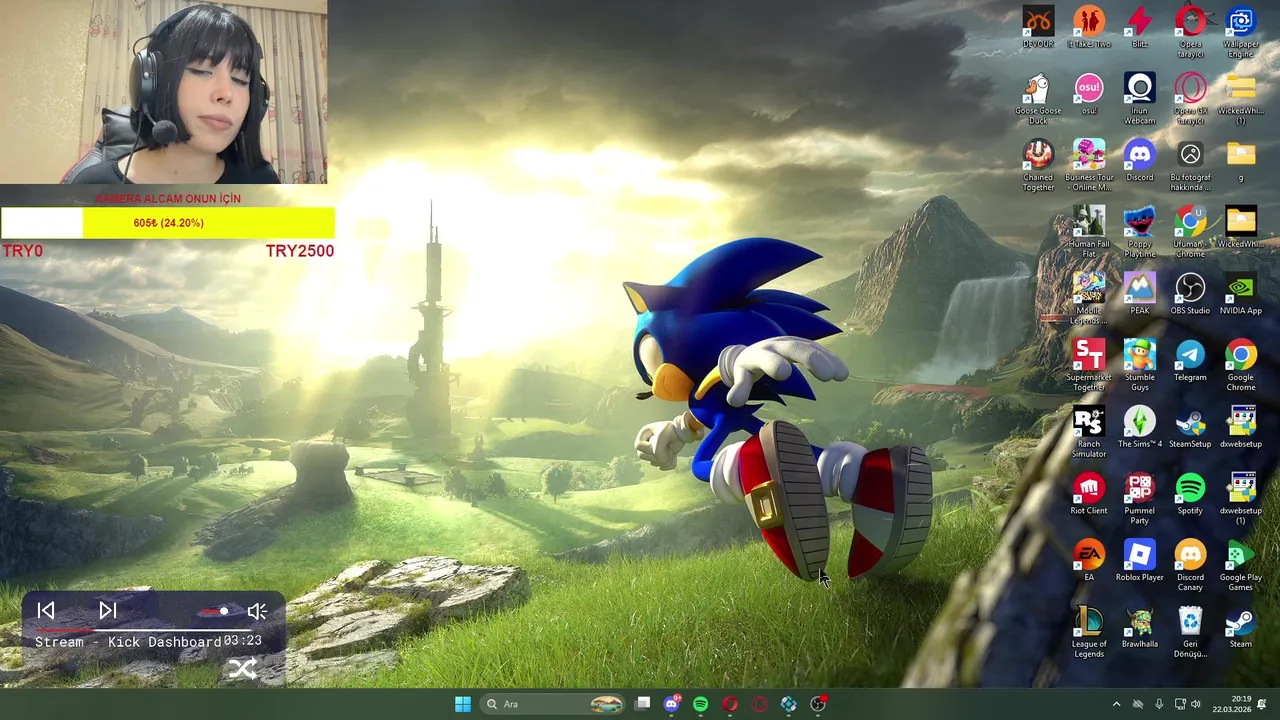Launch Pummel Party from desktop
1280x720 pixels.
(x=1139, y=498)
